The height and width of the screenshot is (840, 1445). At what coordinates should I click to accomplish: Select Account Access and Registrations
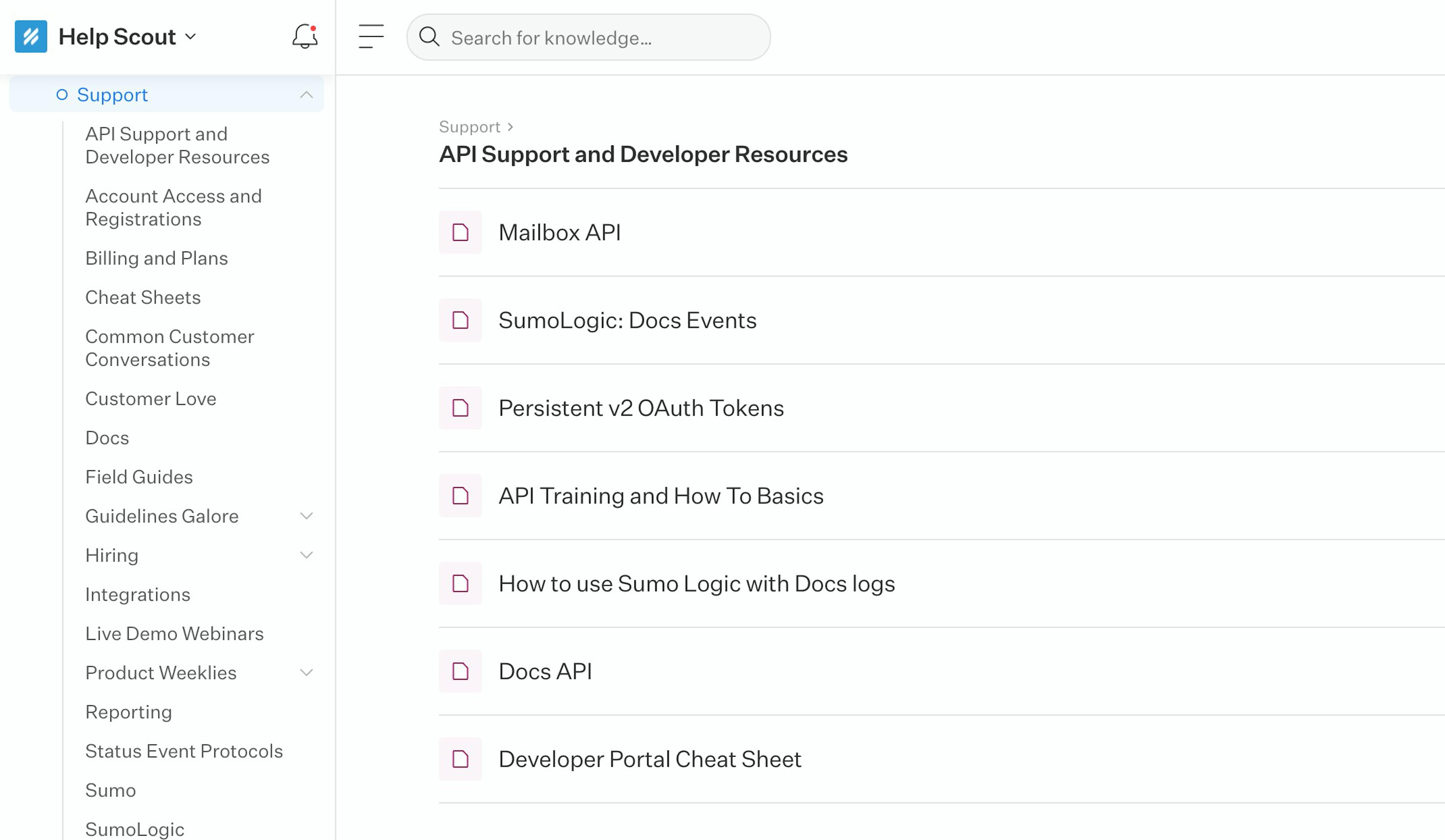(173, 208)
